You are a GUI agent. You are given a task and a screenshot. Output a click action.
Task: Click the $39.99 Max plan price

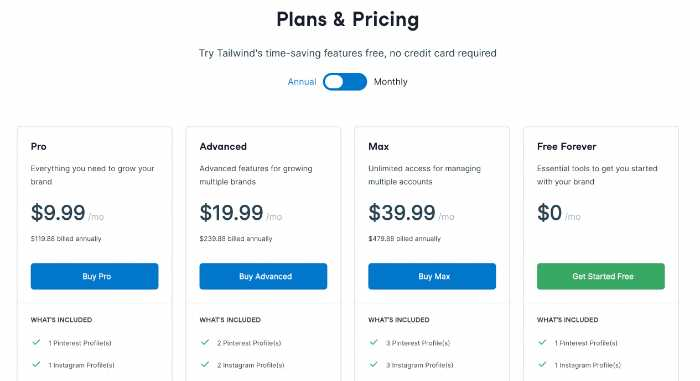pyautogui.click(x=402, y=213)
